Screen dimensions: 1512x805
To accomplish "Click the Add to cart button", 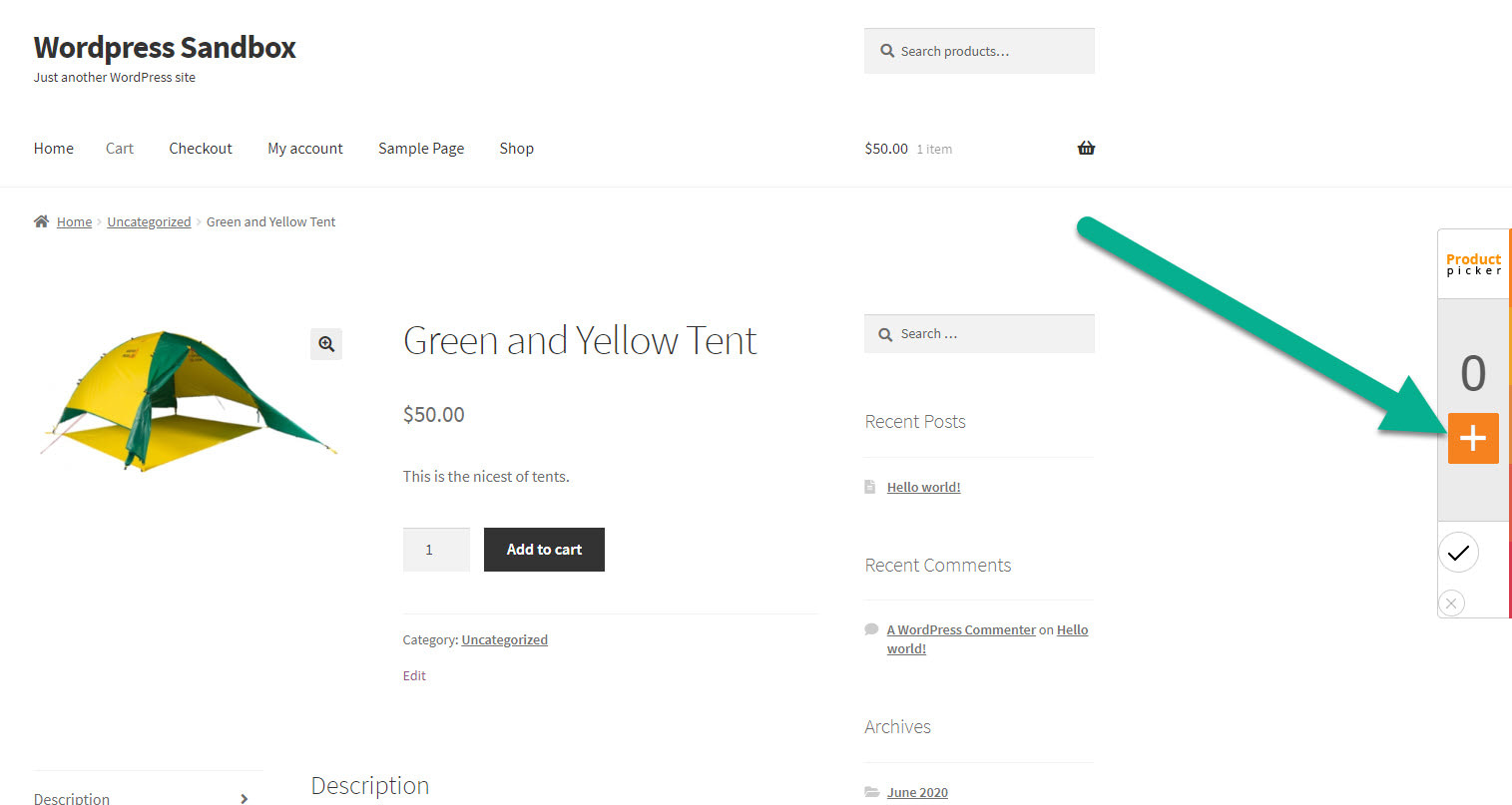I will coord(544,550).
